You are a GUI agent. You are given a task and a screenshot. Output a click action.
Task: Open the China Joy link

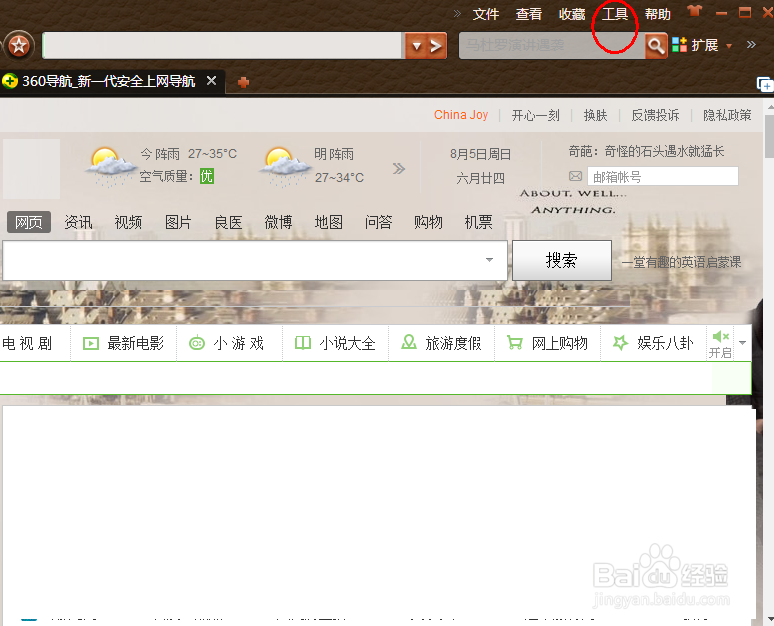461,115
